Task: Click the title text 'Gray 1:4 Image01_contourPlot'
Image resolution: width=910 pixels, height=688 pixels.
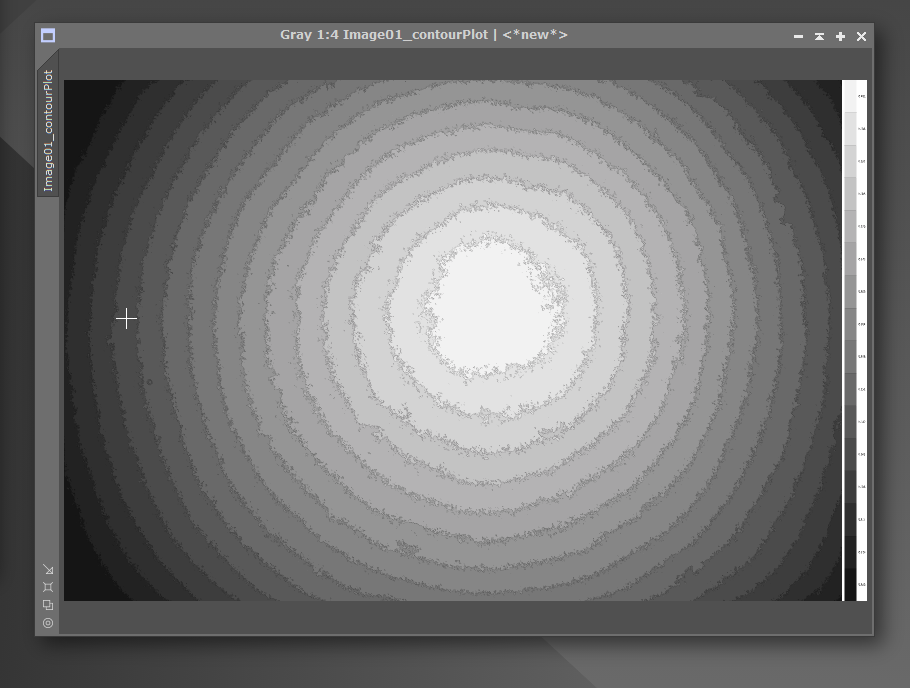Action: 384,35
